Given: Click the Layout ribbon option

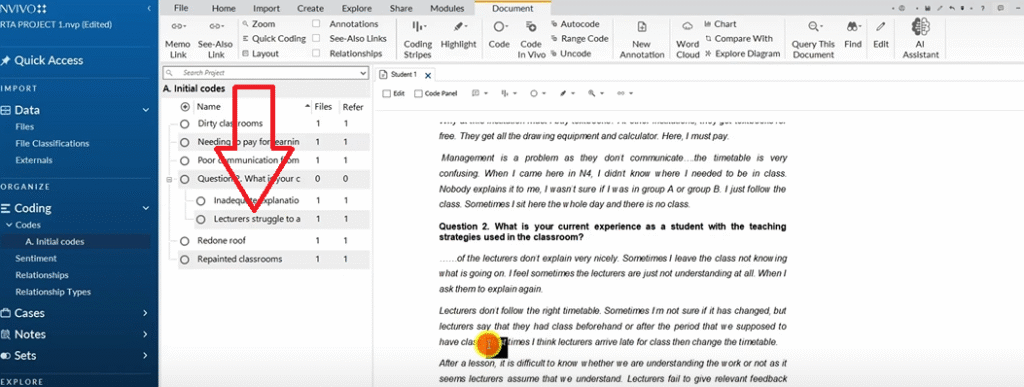Looking at the screenshot, I should 260,54.
